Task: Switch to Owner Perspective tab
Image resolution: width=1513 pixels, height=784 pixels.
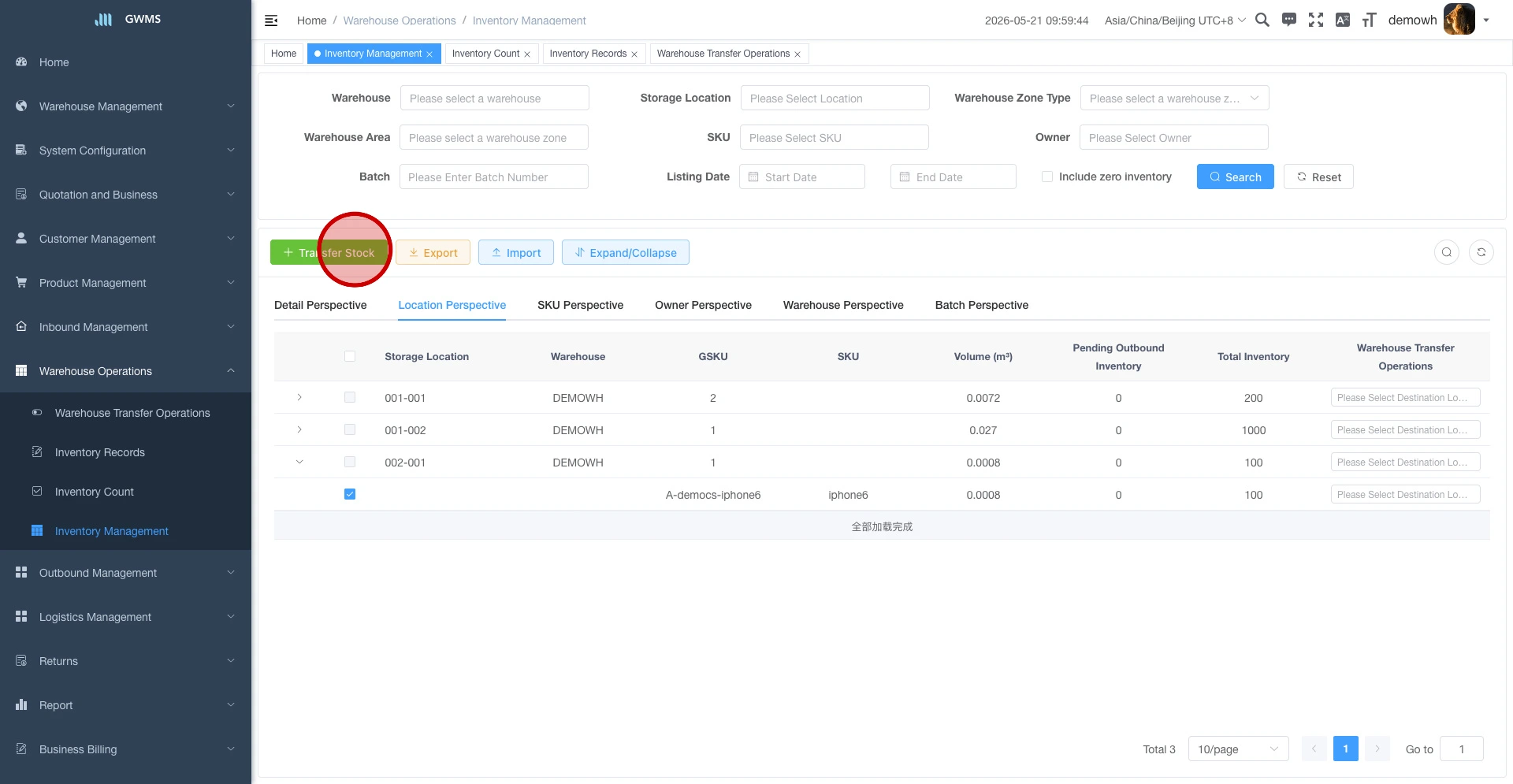Action: 704,305
